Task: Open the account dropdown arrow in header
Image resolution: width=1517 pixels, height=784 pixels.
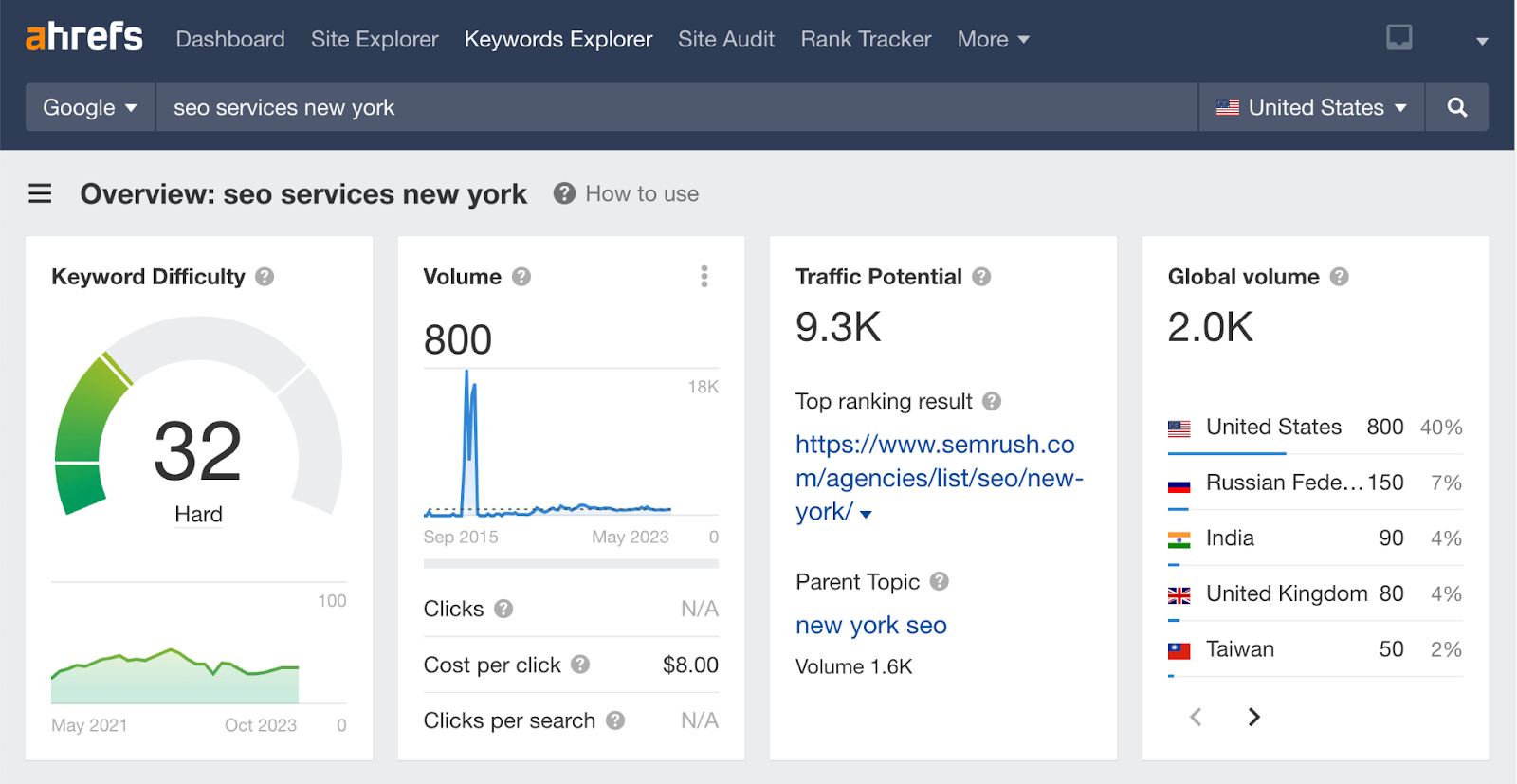Action: [x=1482, y=41]
